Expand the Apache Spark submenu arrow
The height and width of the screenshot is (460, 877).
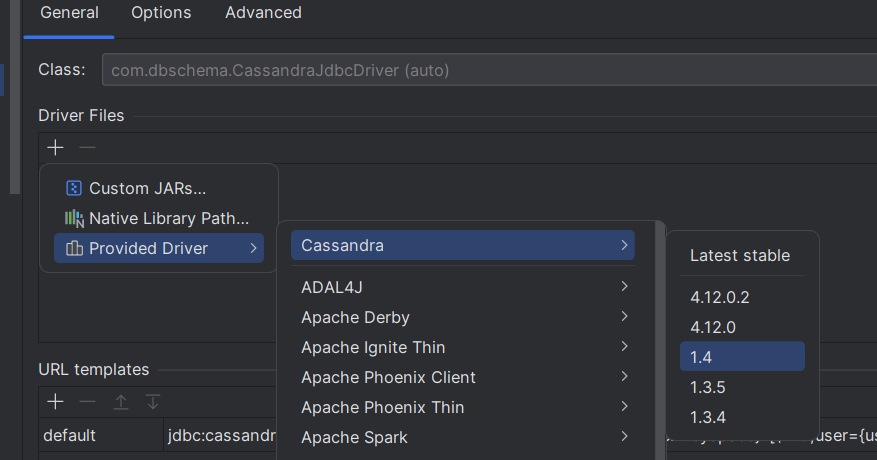(624, 437)
